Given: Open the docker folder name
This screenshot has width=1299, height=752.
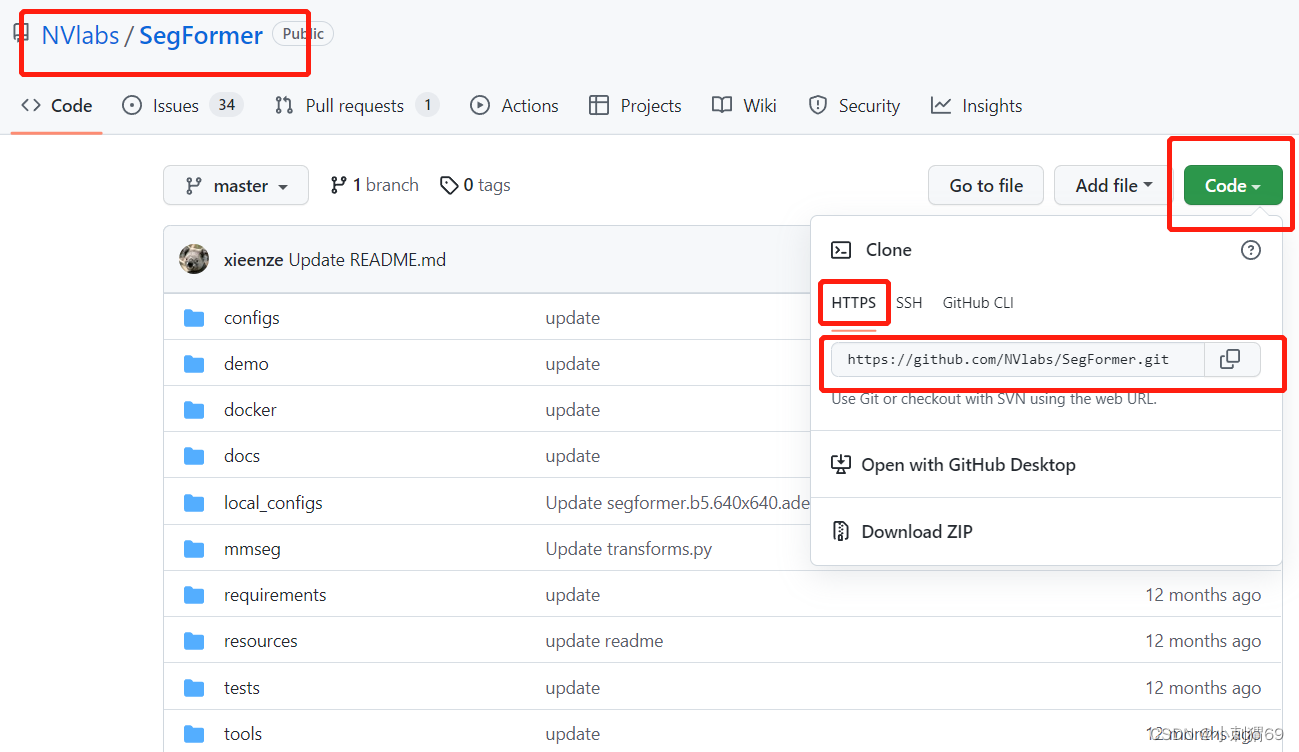Looking at the screenshot, I should coord(250,410).
